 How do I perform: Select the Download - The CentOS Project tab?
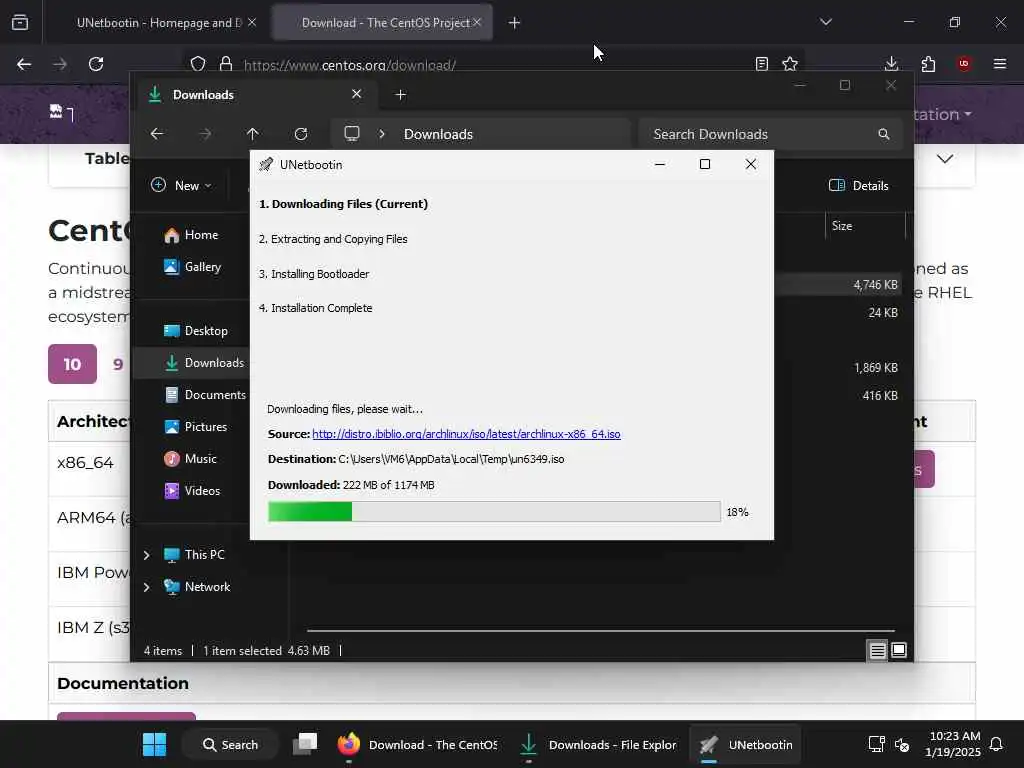pos(385,23)
